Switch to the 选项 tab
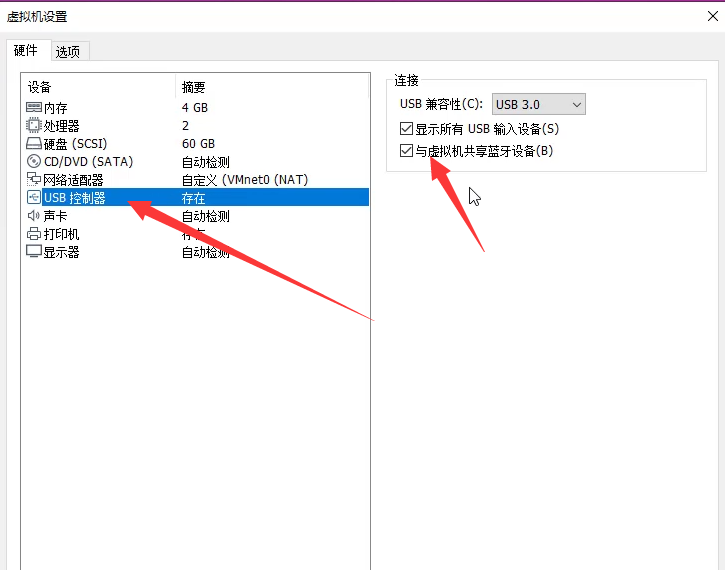This screenshot has height=570, width=725. [68, 52]
